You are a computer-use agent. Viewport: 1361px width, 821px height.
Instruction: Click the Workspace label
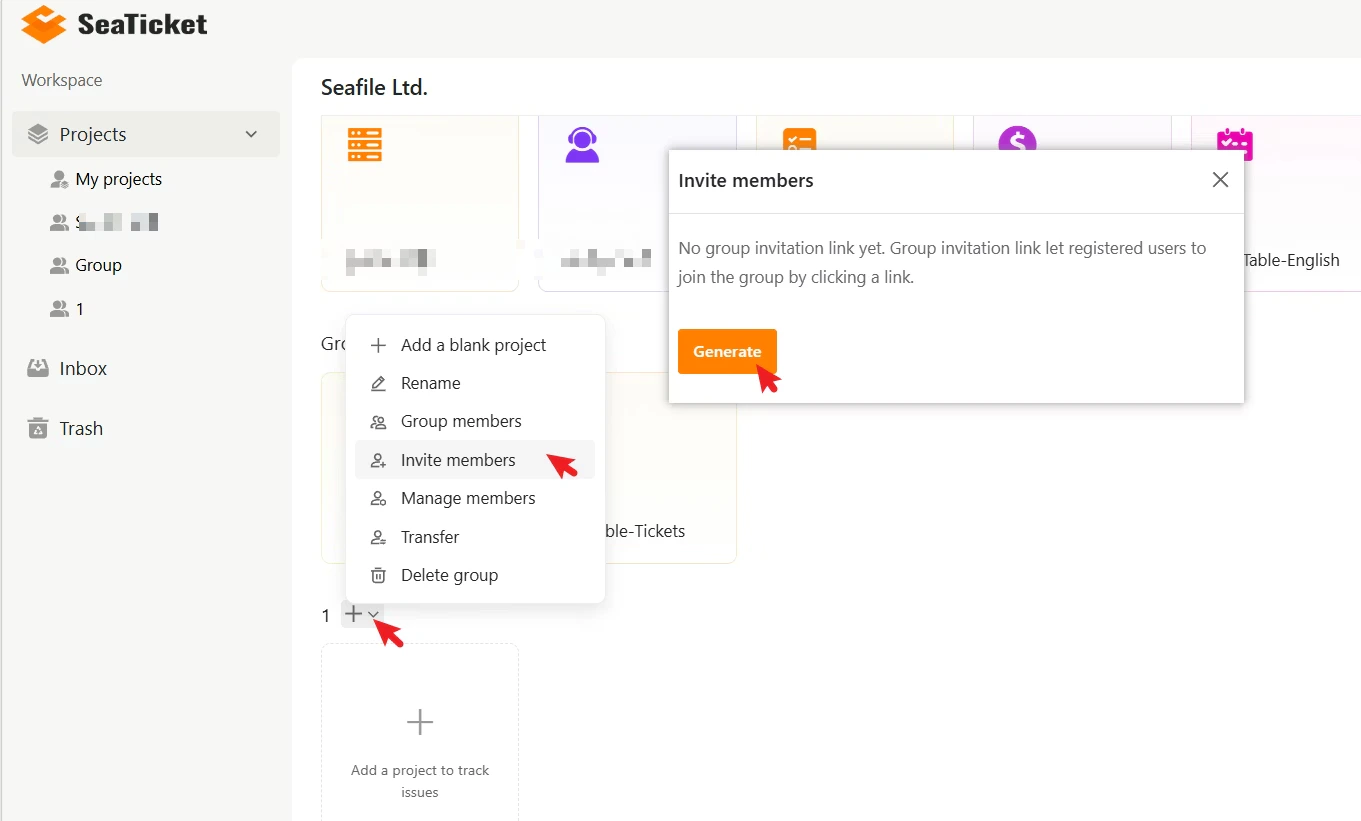[x=62, y=80]
